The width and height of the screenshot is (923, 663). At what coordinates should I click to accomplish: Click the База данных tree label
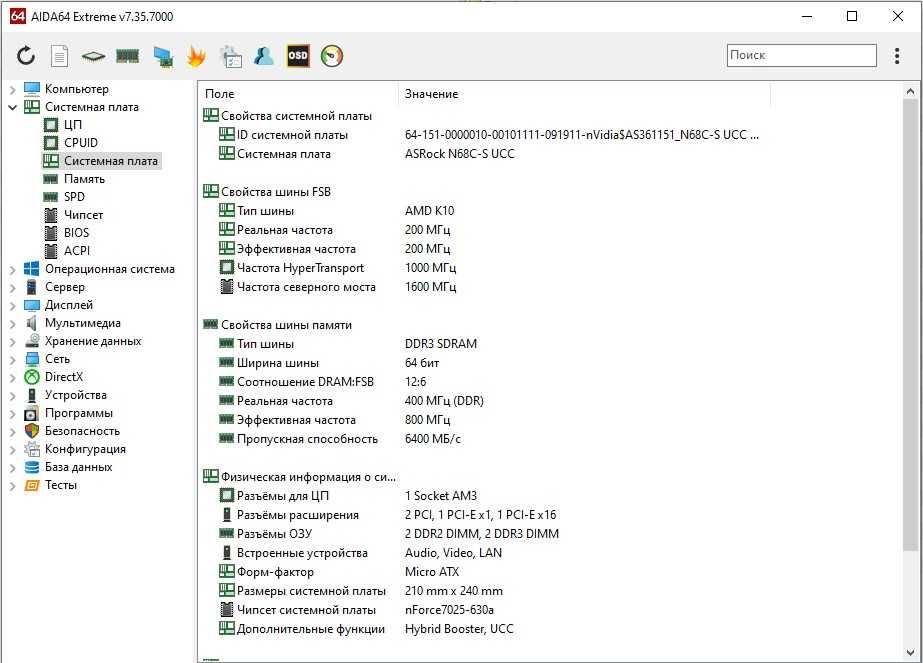point(78,467)
